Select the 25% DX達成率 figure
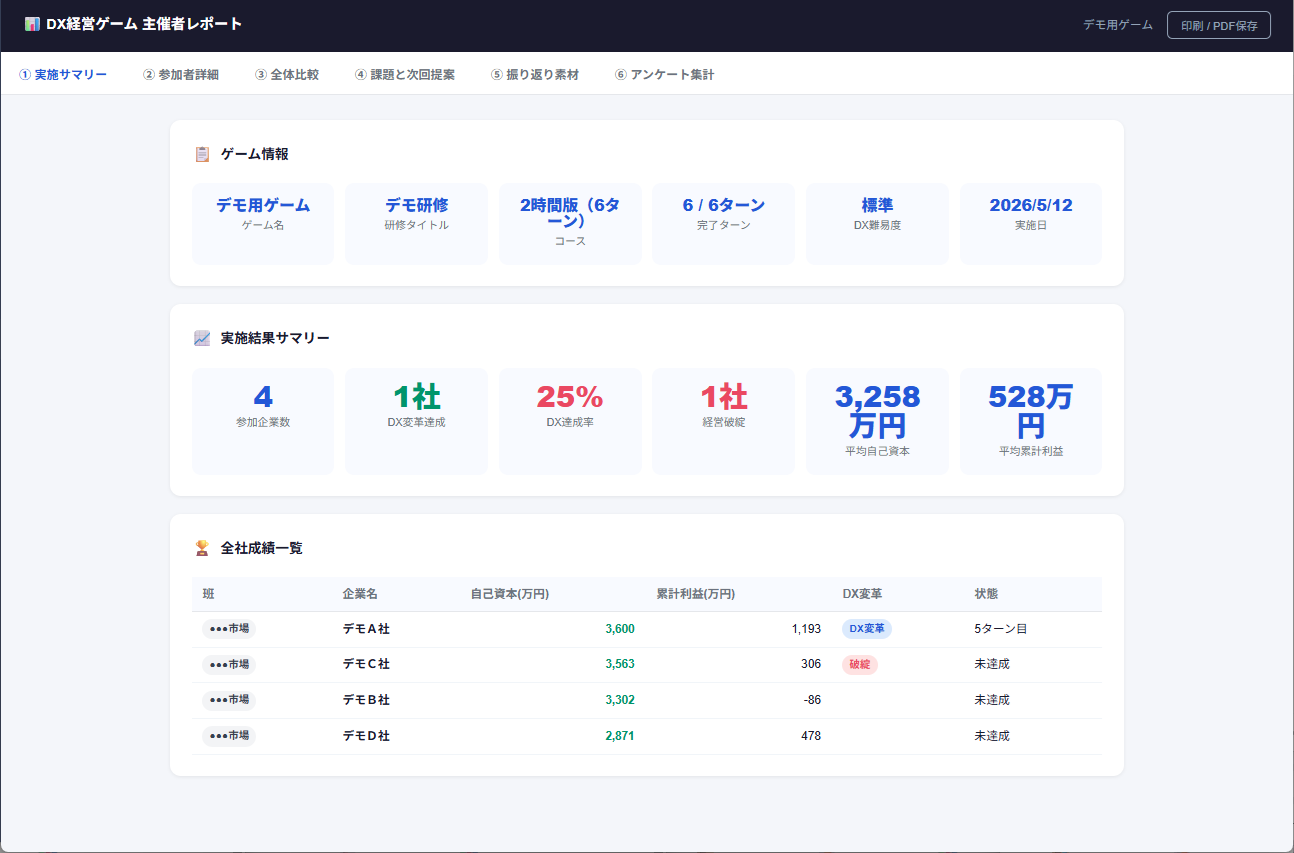The image size is (1294, 853). tap(570, 397)
